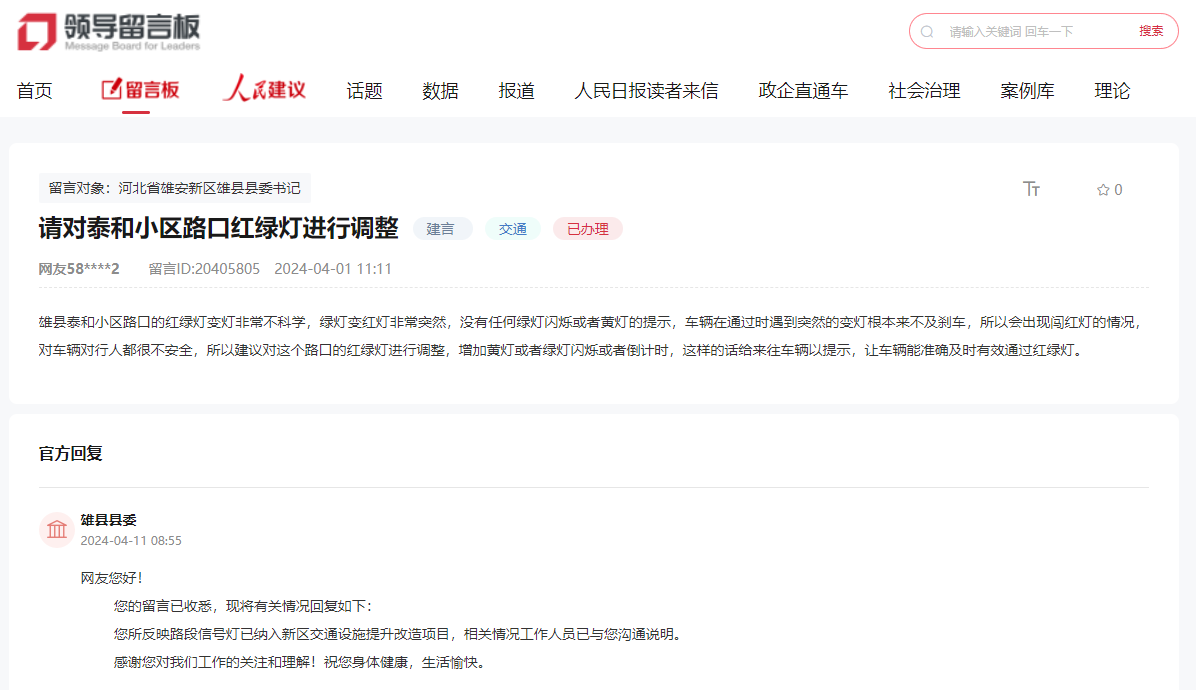The width and height of the screenshot is (1196, 690).
Task: Click the red 搜索 button
Action: coord(1151,31)
